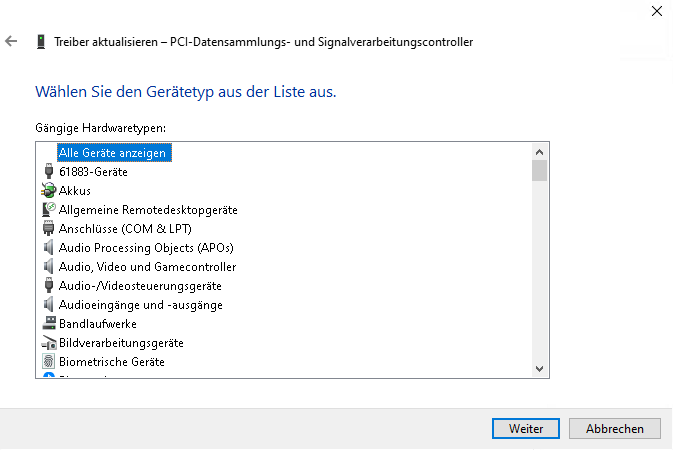Click the Audio Processing Objects speaker icon
The image size is (673, 450).
point(49,247)
